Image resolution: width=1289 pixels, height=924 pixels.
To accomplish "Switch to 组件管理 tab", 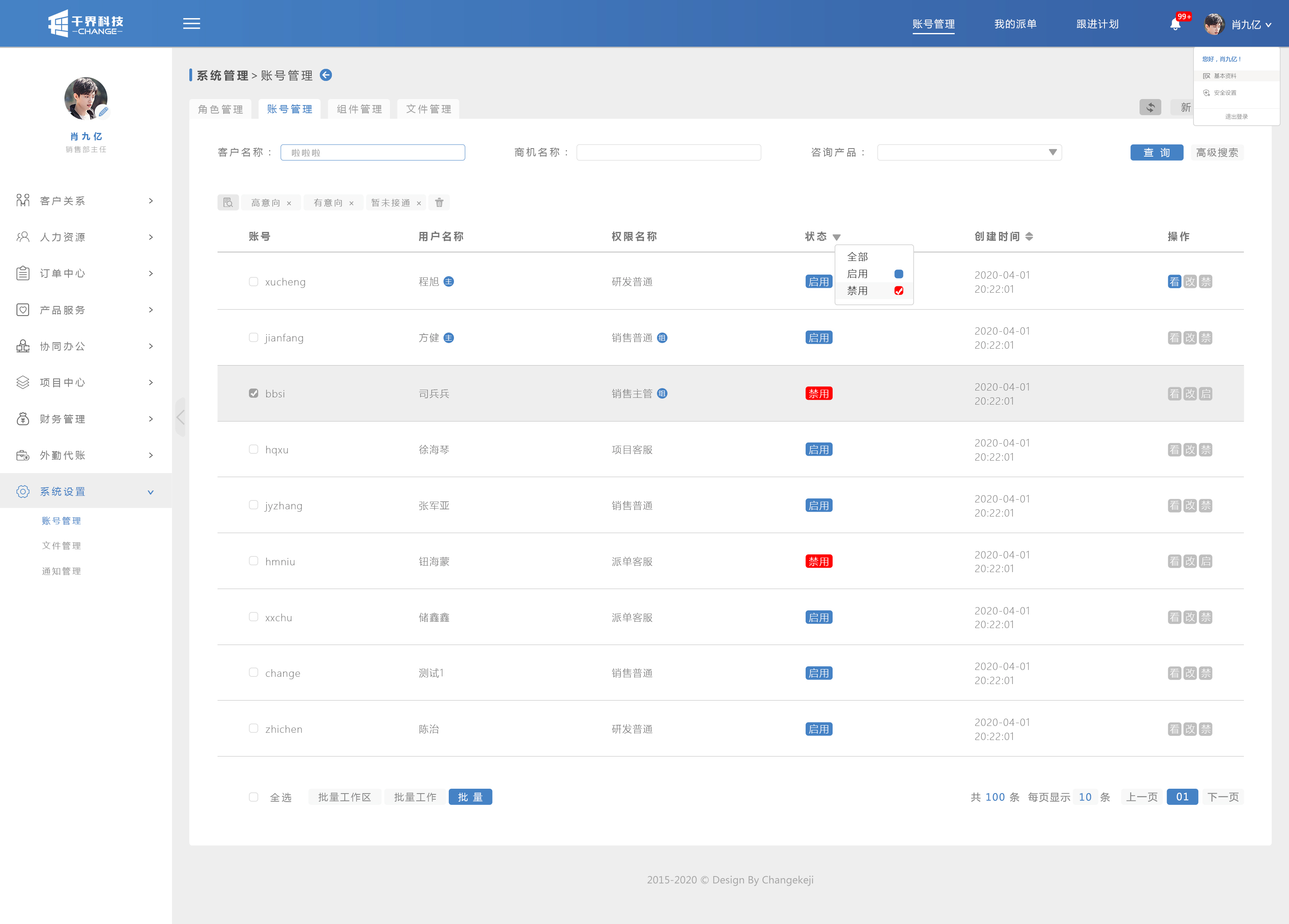I will tap(359, 109).
